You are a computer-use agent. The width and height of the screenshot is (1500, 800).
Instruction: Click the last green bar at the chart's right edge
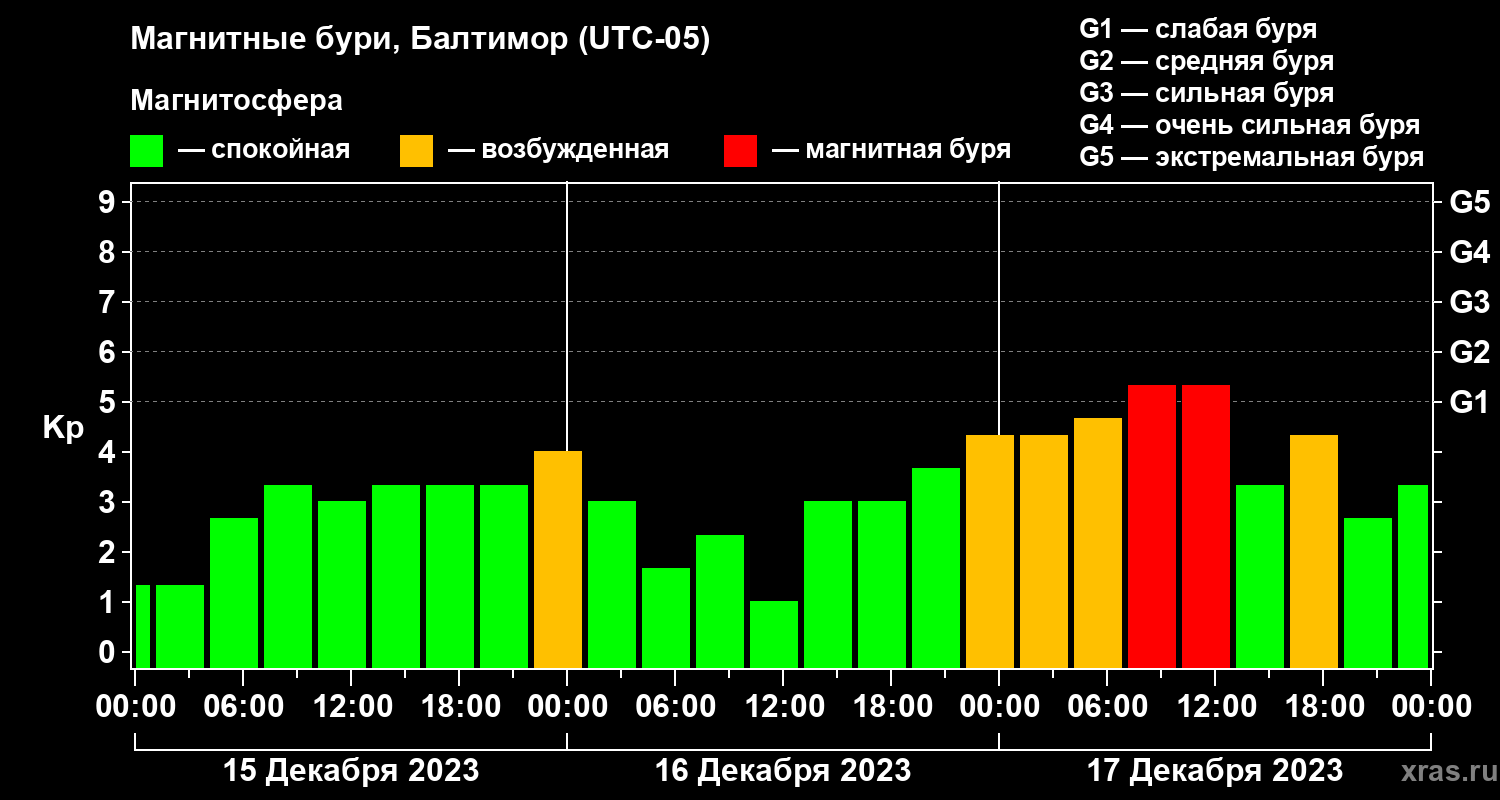coord(1412,576)
